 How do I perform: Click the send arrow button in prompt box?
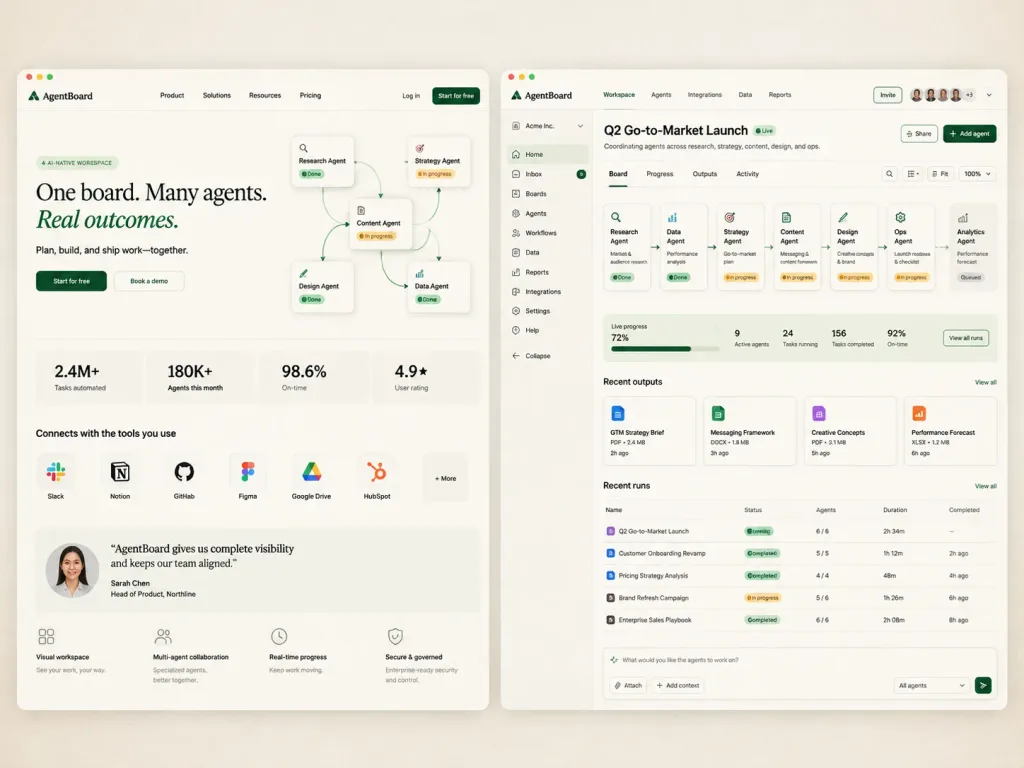(x=983, y=685)
